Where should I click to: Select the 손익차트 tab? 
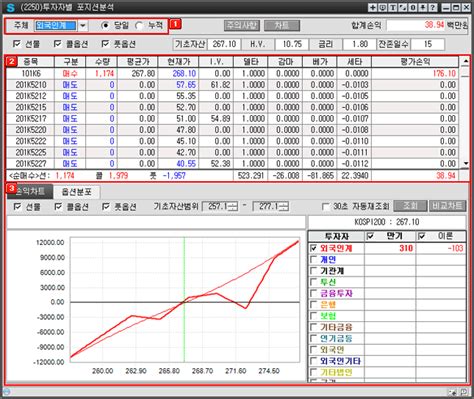point(30,191)
